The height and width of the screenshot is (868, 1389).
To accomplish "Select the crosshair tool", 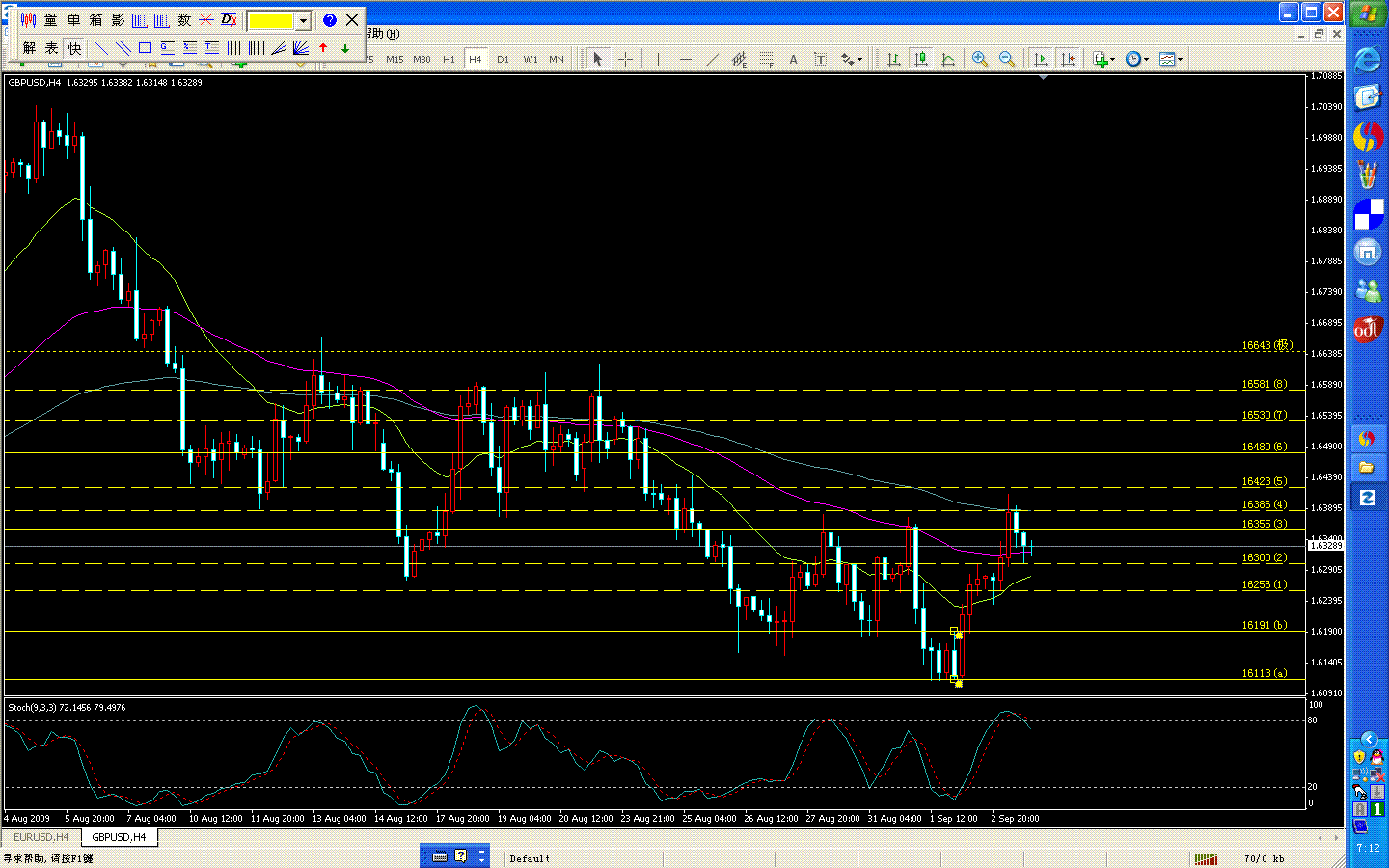I will point(625,59).
